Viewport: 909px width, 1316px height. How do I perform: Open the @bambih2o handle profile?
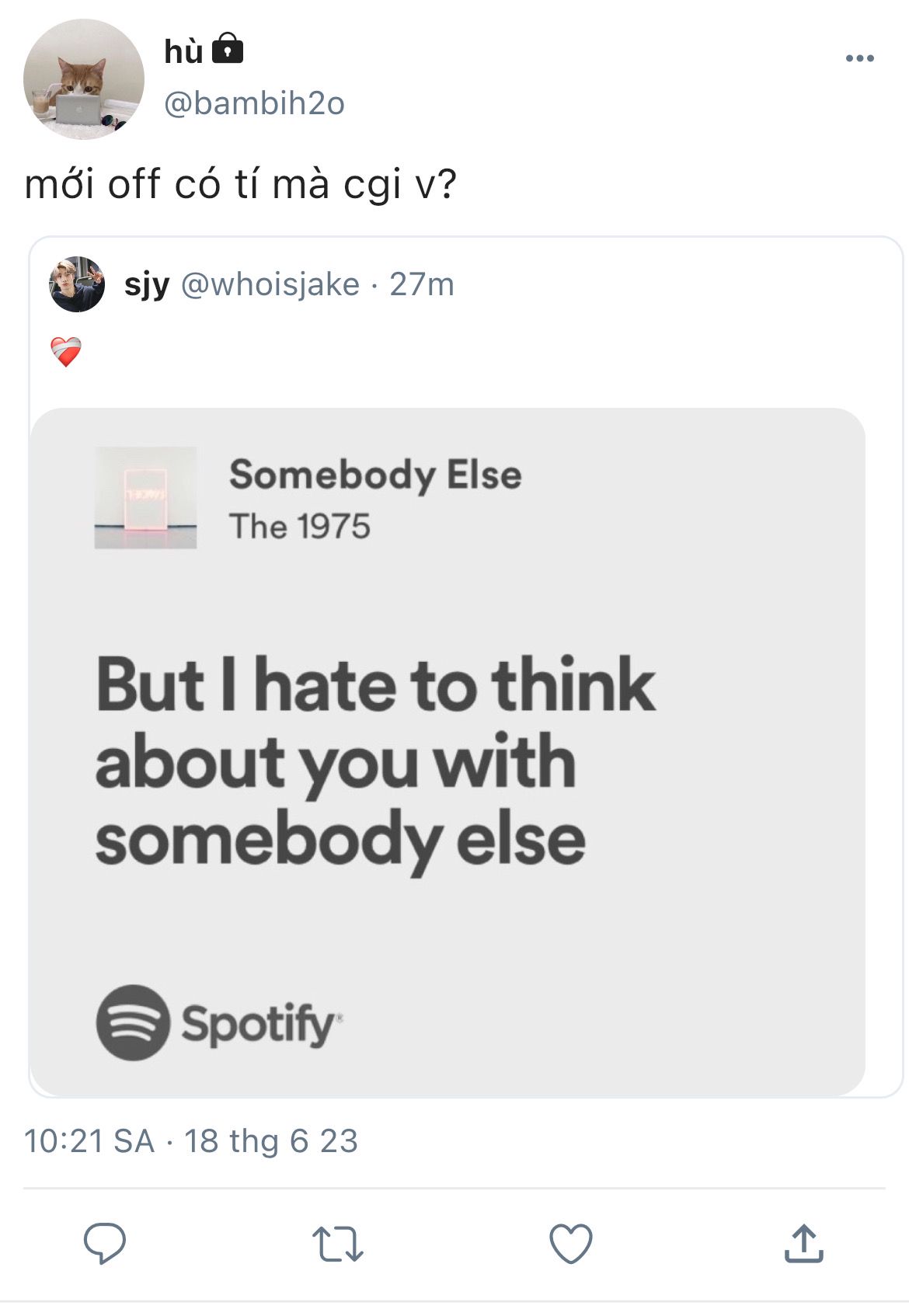254,103
